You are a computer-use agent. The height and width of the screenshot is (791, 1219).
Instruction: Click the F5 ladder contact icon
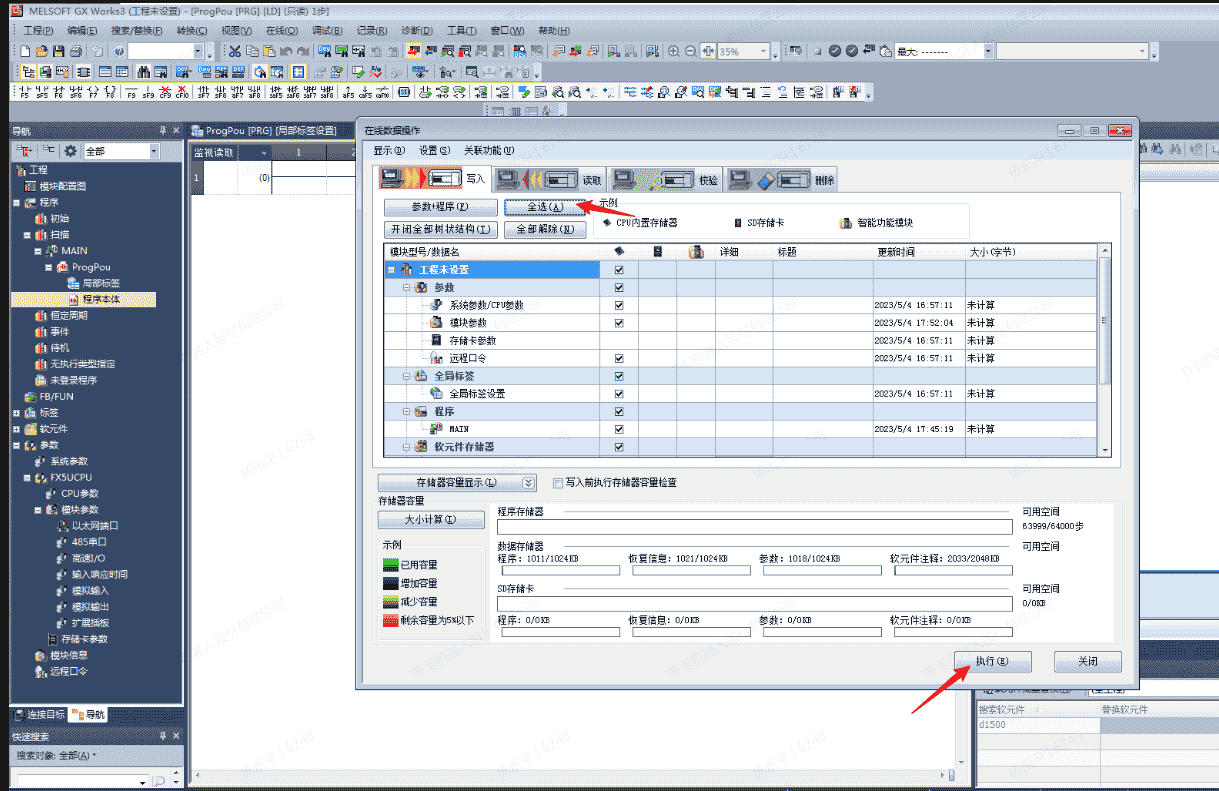click(x=25, y=93)
